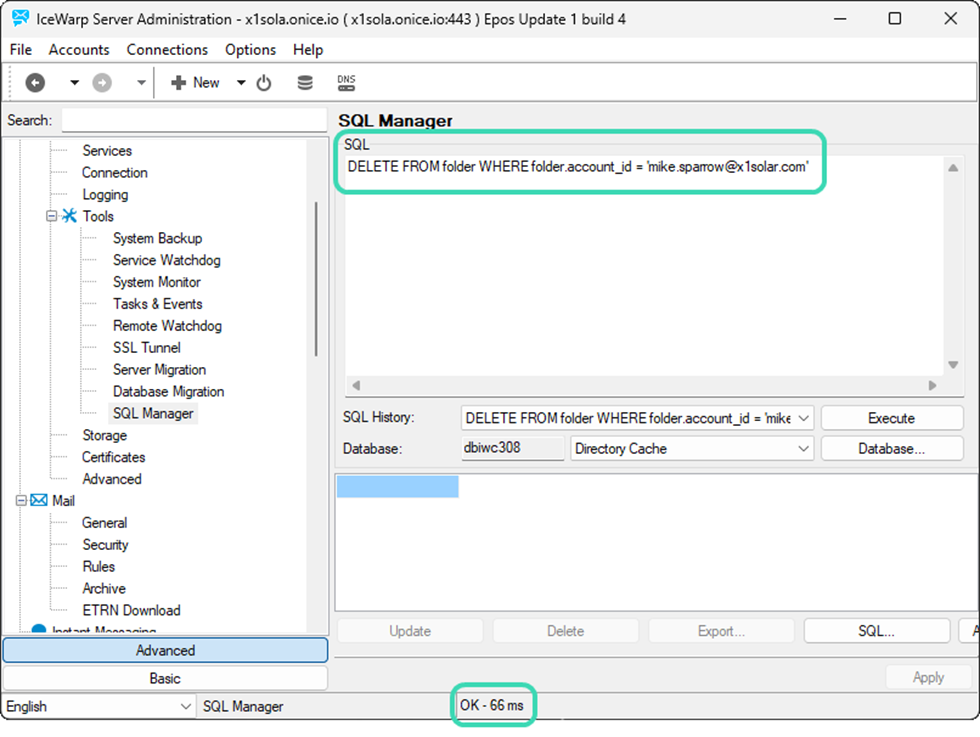Open the File menu
980x737 pixels.
click(21, 49)
